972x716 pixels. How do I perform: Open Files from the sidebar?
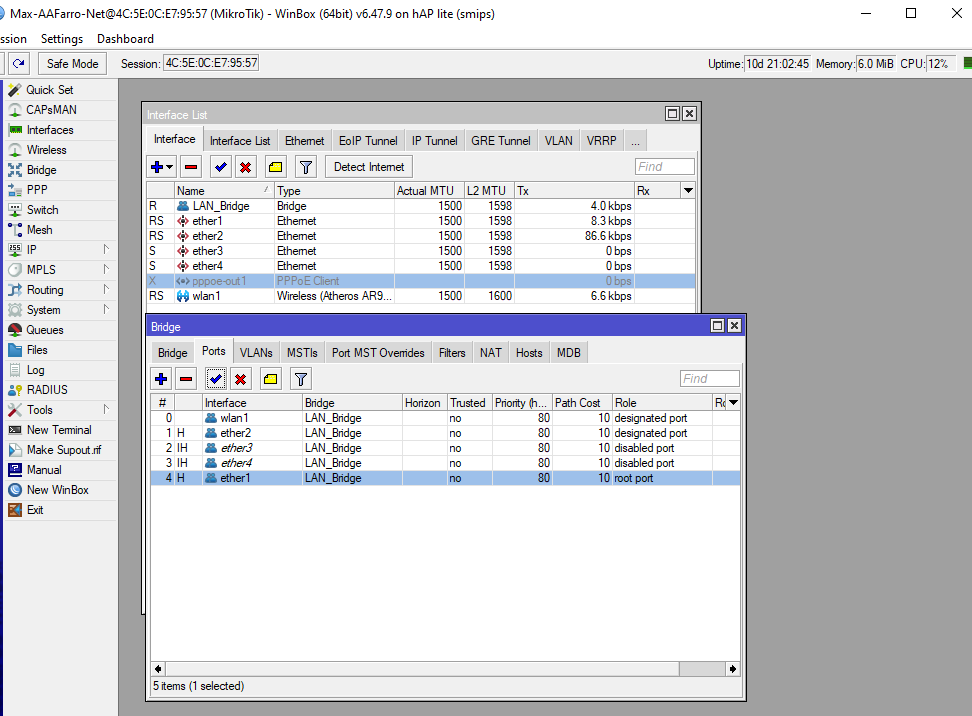[37, 350]
